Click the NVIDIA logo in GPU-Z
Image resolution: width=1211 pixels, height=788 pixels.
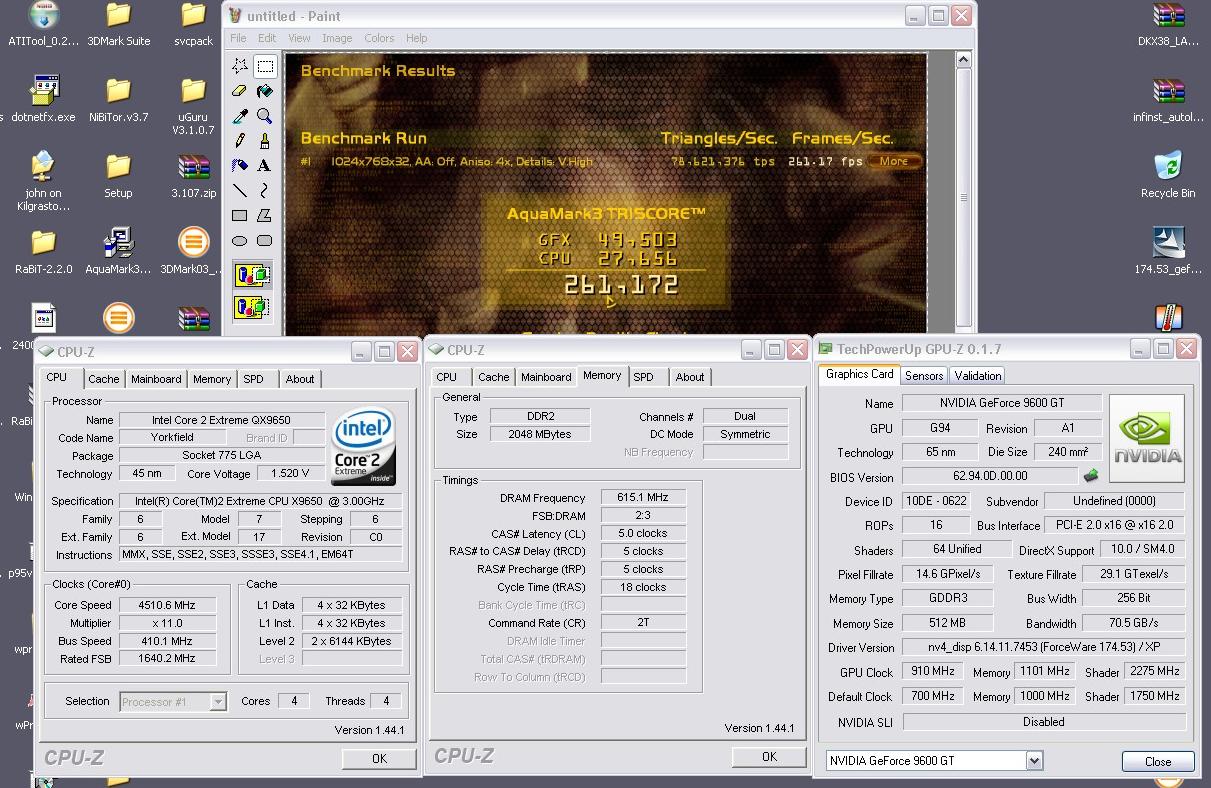(x=1147, y=439)
